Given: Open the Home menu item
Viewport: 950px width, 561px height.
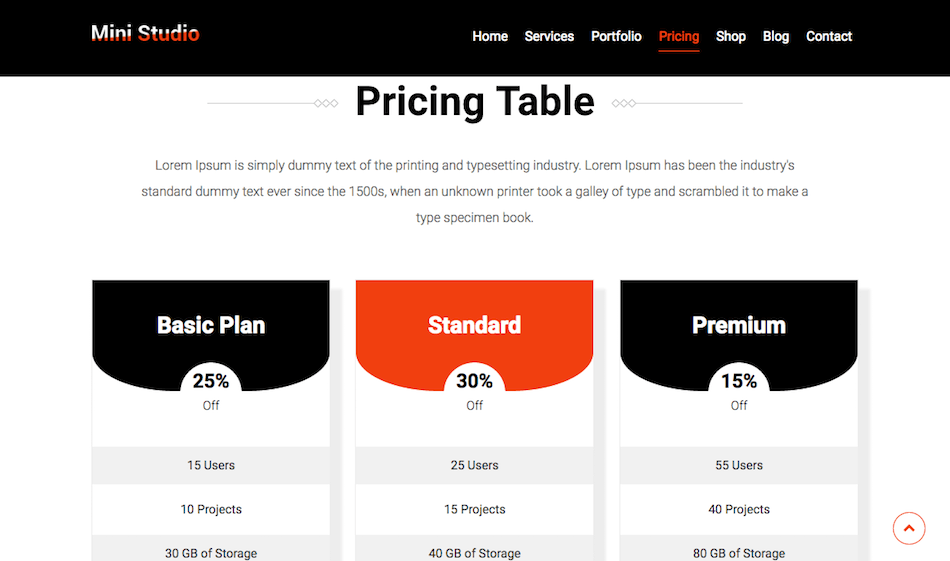Looking at the screenshot, I should (490, 36).
